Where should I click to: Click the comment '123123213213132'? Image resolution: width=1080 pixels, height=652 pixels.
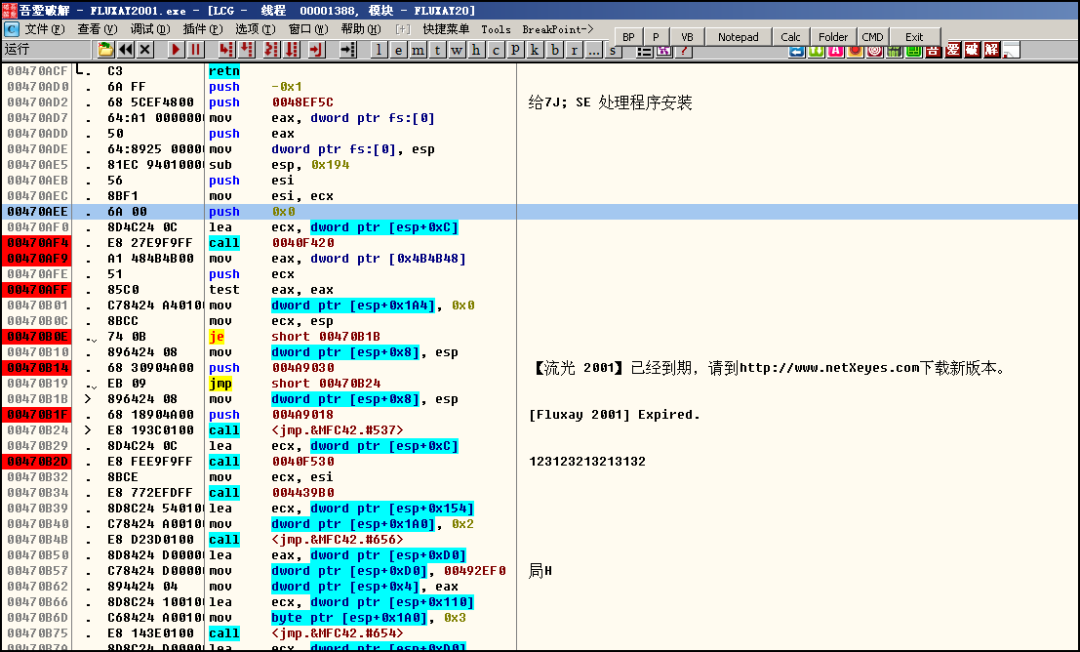pos(588,461)
